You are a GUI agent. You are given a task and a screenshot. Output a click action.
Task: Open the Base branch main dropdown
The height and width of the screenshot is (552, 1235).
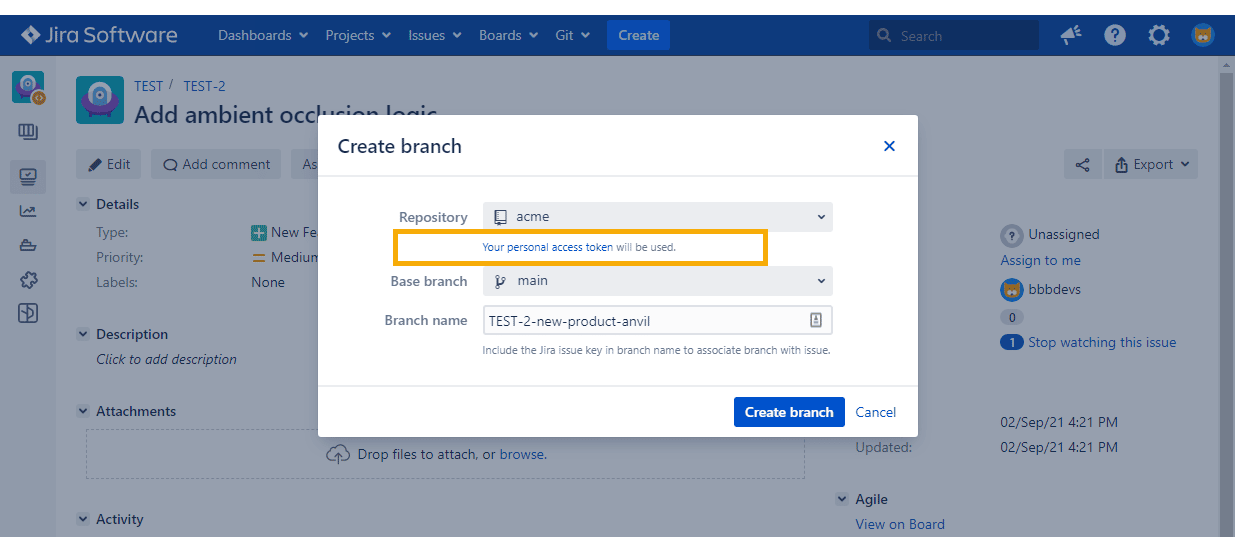pos(658,281)
